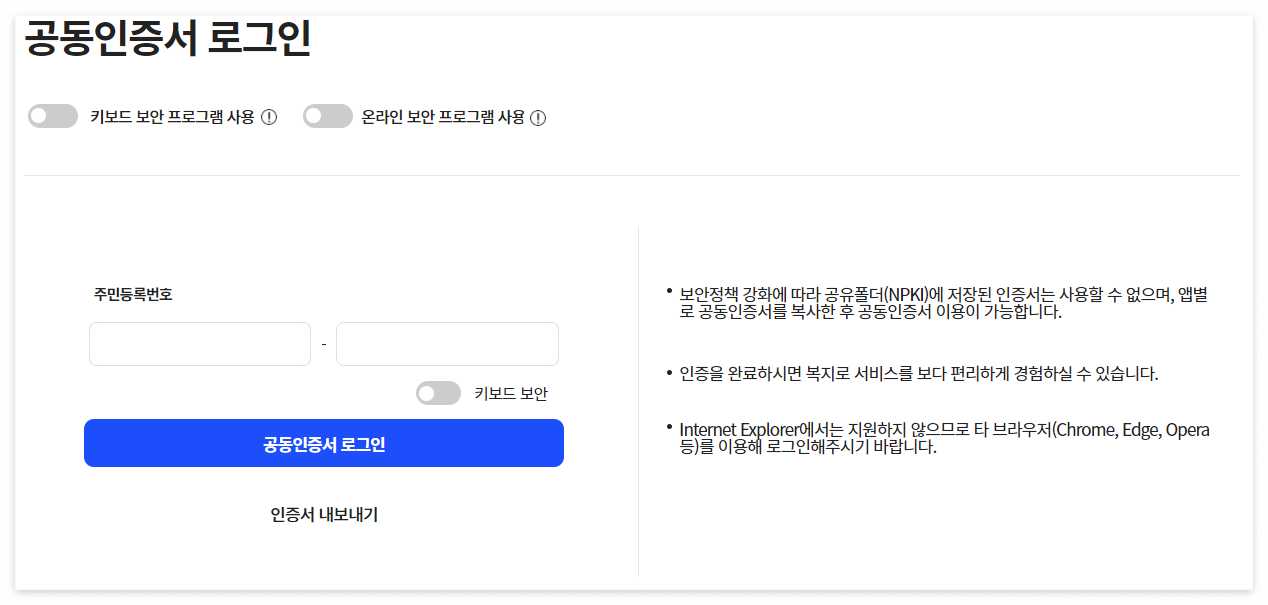Click the second resident registration number field
The width and height of the screenshot is (1268, 605).
[x=446, y=343]
